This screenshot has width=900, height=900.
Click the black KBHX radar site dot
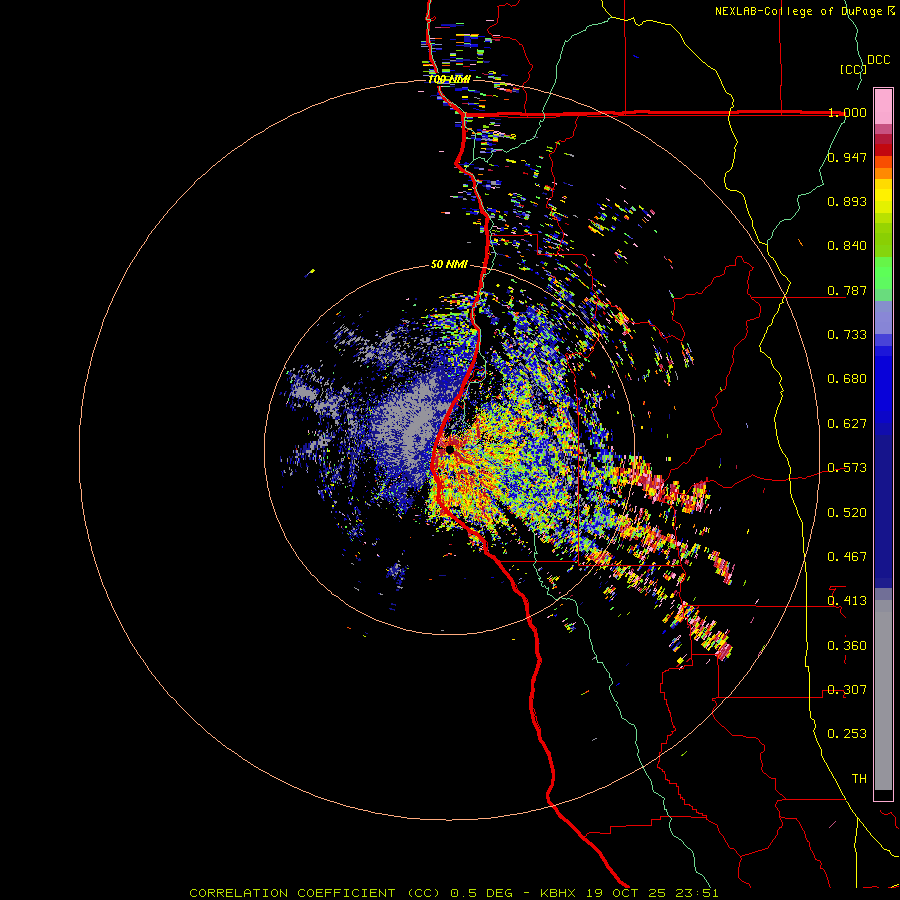pyautogui.click(x=450, y=449)
